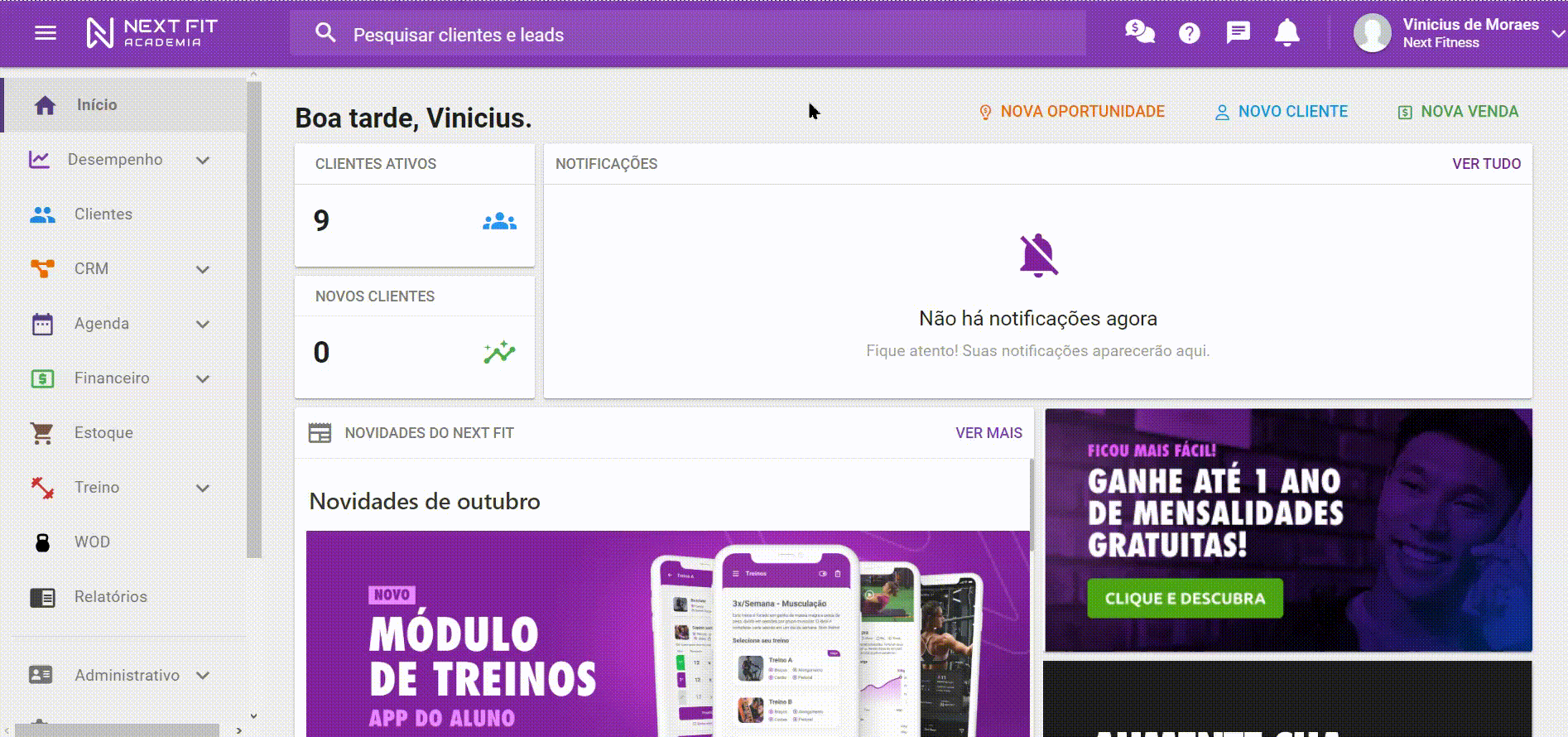Screen dimensions: 1568x737
Task: Click the CRM sidebar icon
Action: click(x=42, y=269)
